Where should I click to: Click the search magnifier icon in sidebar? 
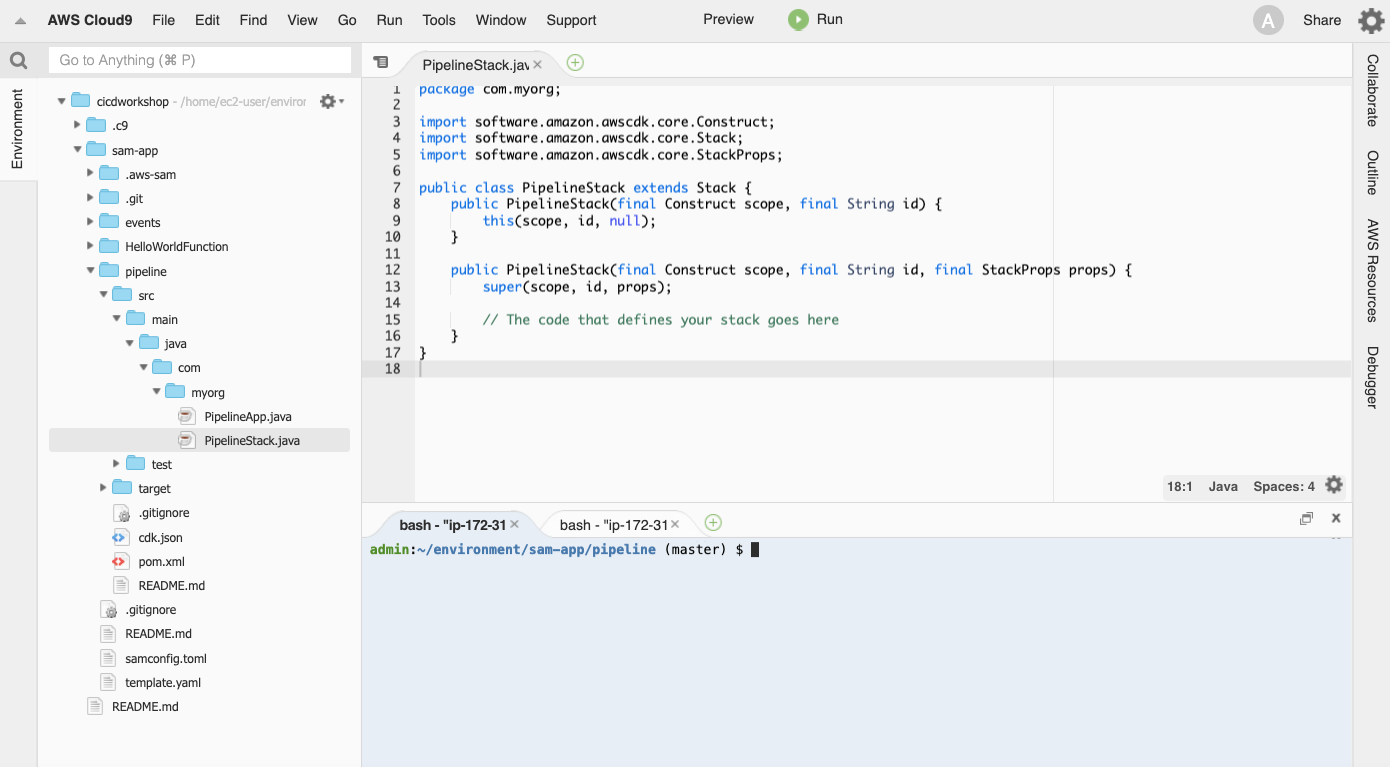pos(18,61)
